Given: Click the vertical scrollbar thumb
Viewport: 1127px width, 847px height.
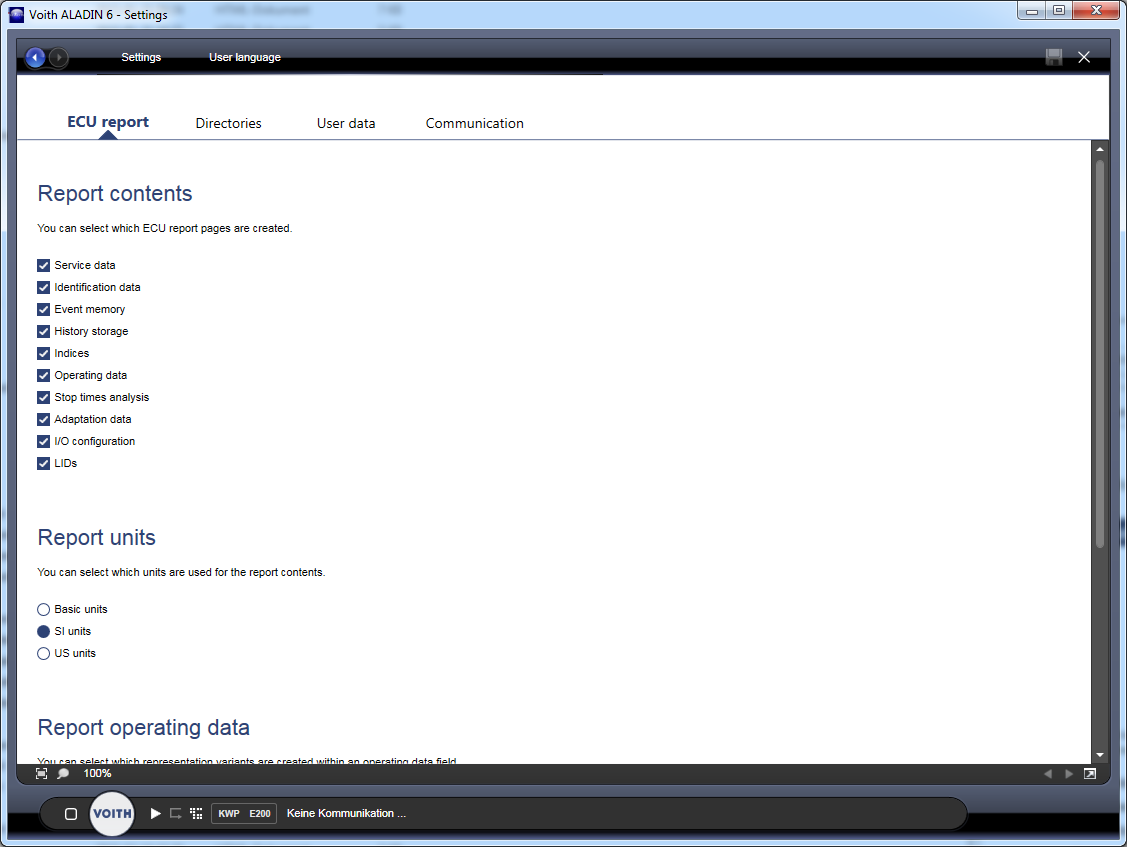Looking at the screenshot, I should [1100, 354].
